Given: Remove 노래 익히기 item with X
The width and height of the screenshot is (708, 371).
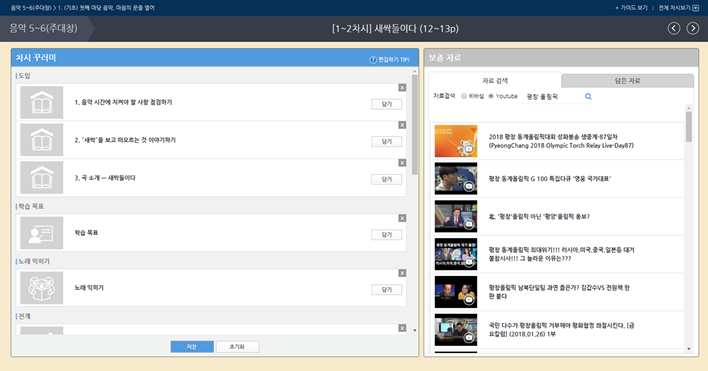Looking at the screenshot, I should 402,274.
